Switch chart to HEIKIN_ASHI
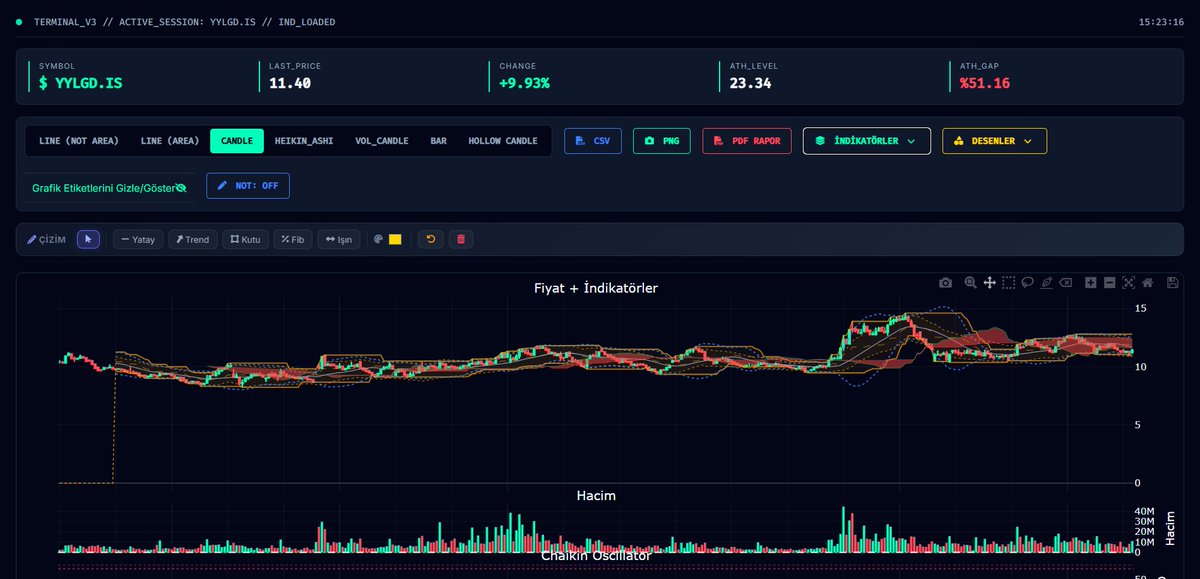The height and width of the screenshot is (579, 1200). [304, 141]
